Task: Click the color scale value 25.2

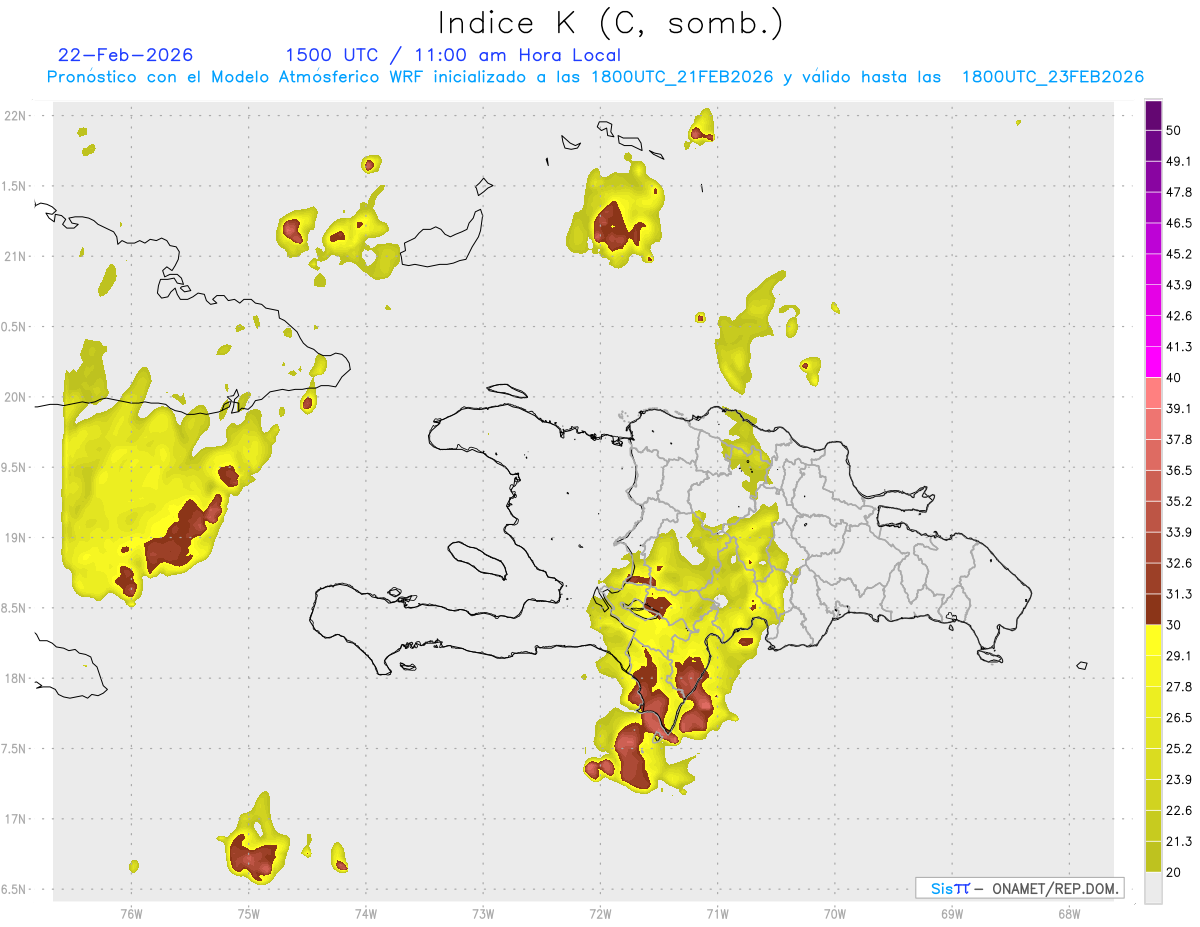Action: [1179, 750]
